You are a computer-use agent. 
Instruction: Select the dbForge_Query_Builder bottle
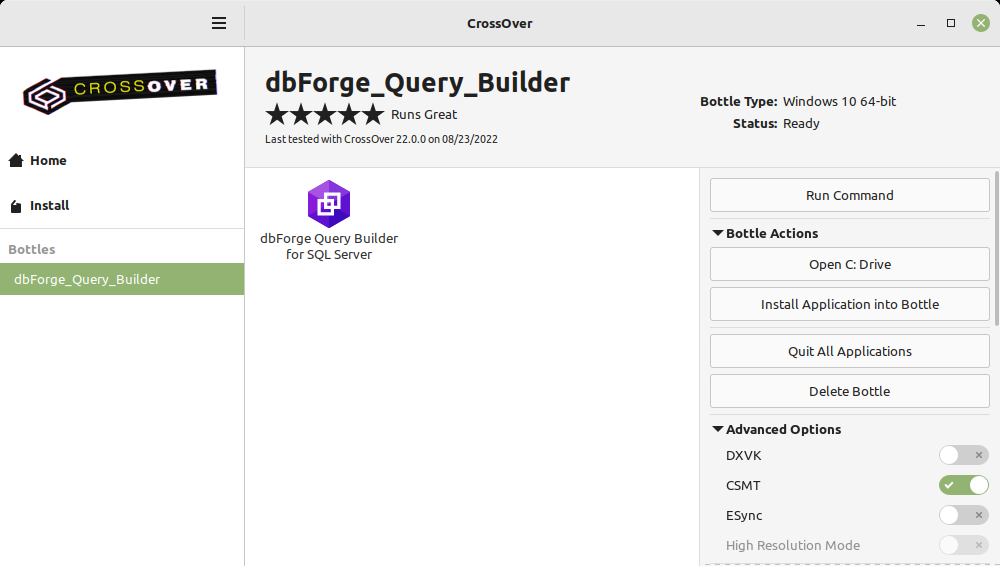click(x=122, y=279)
